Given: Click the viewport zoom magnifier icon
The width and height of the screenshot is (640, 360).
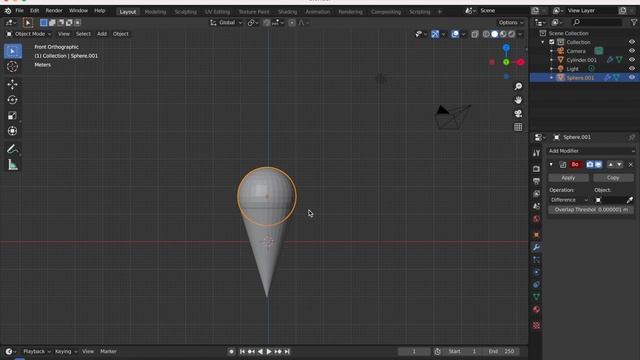Looking at the screenshot, I should point(518,87).
